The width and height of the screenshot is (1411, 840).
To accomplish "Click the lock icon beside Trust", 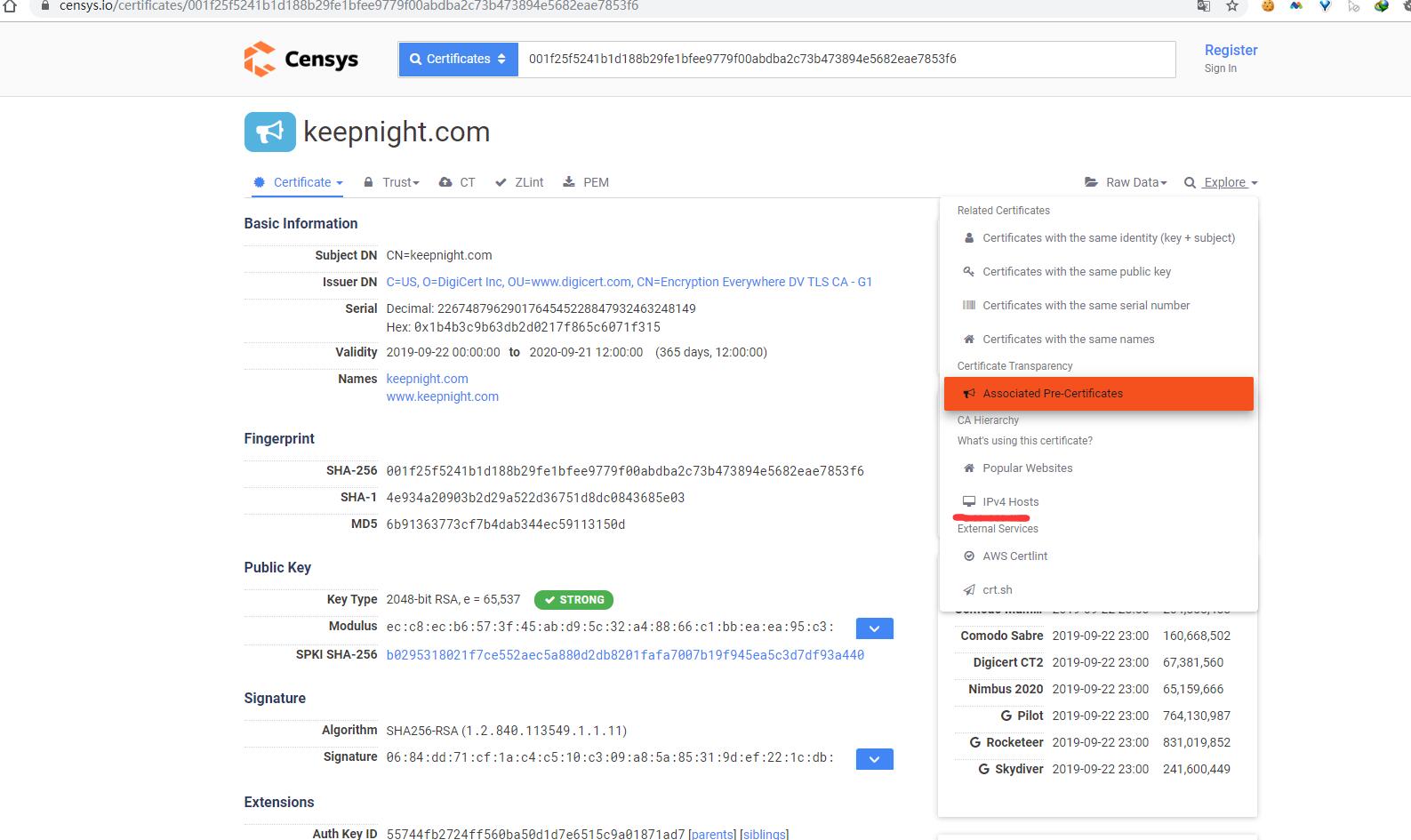I will tap(368, 182).
